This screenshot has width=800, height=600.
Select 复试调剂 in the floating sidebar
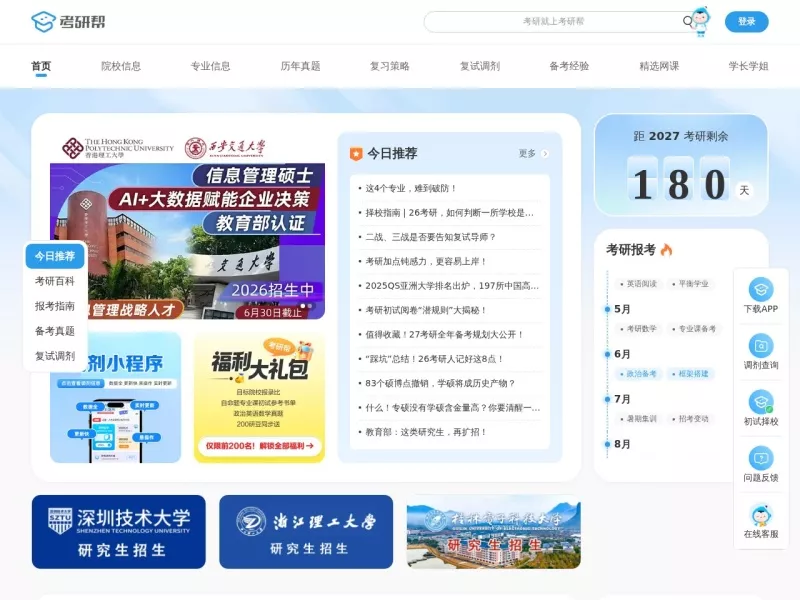tap(55, 356)
